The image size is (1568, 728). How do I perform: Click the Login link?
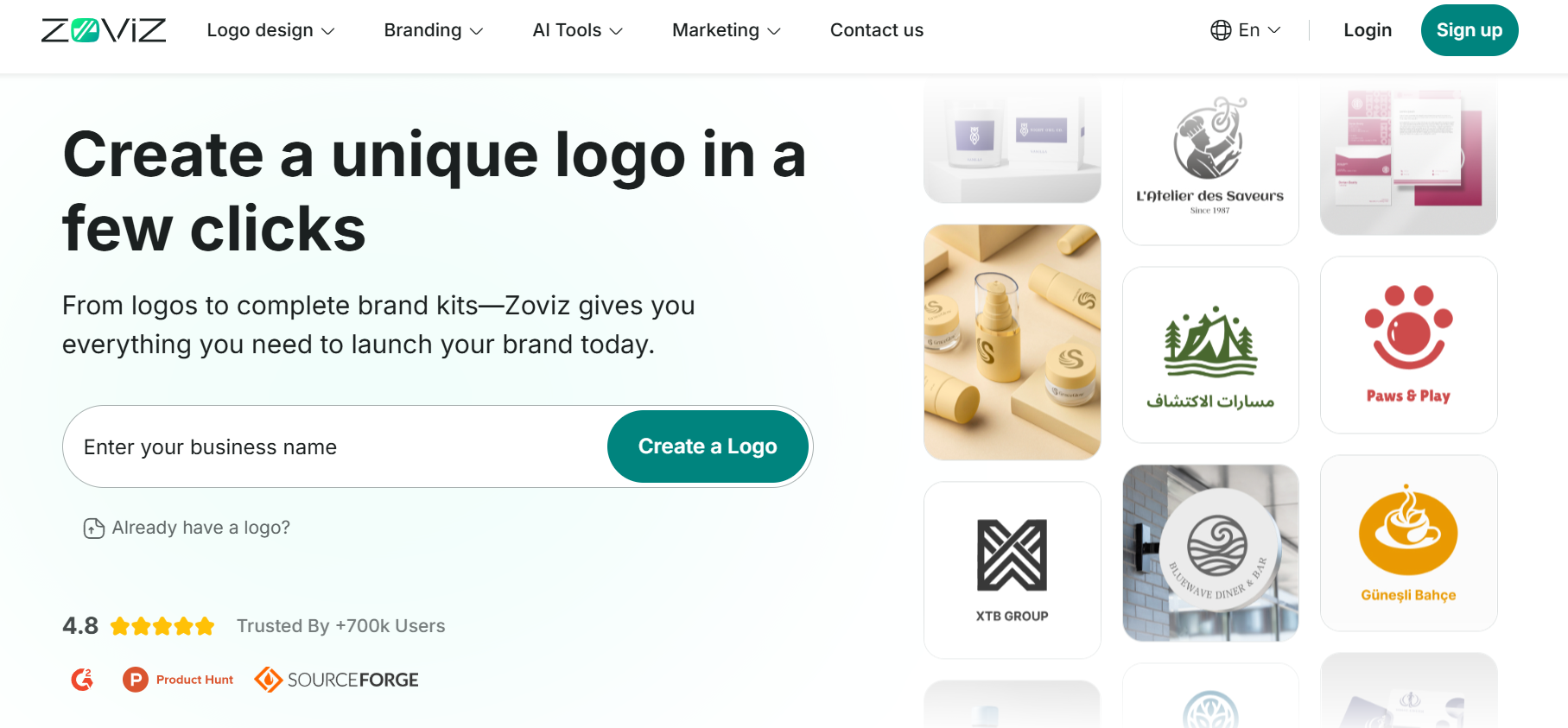coord(1368,30)
